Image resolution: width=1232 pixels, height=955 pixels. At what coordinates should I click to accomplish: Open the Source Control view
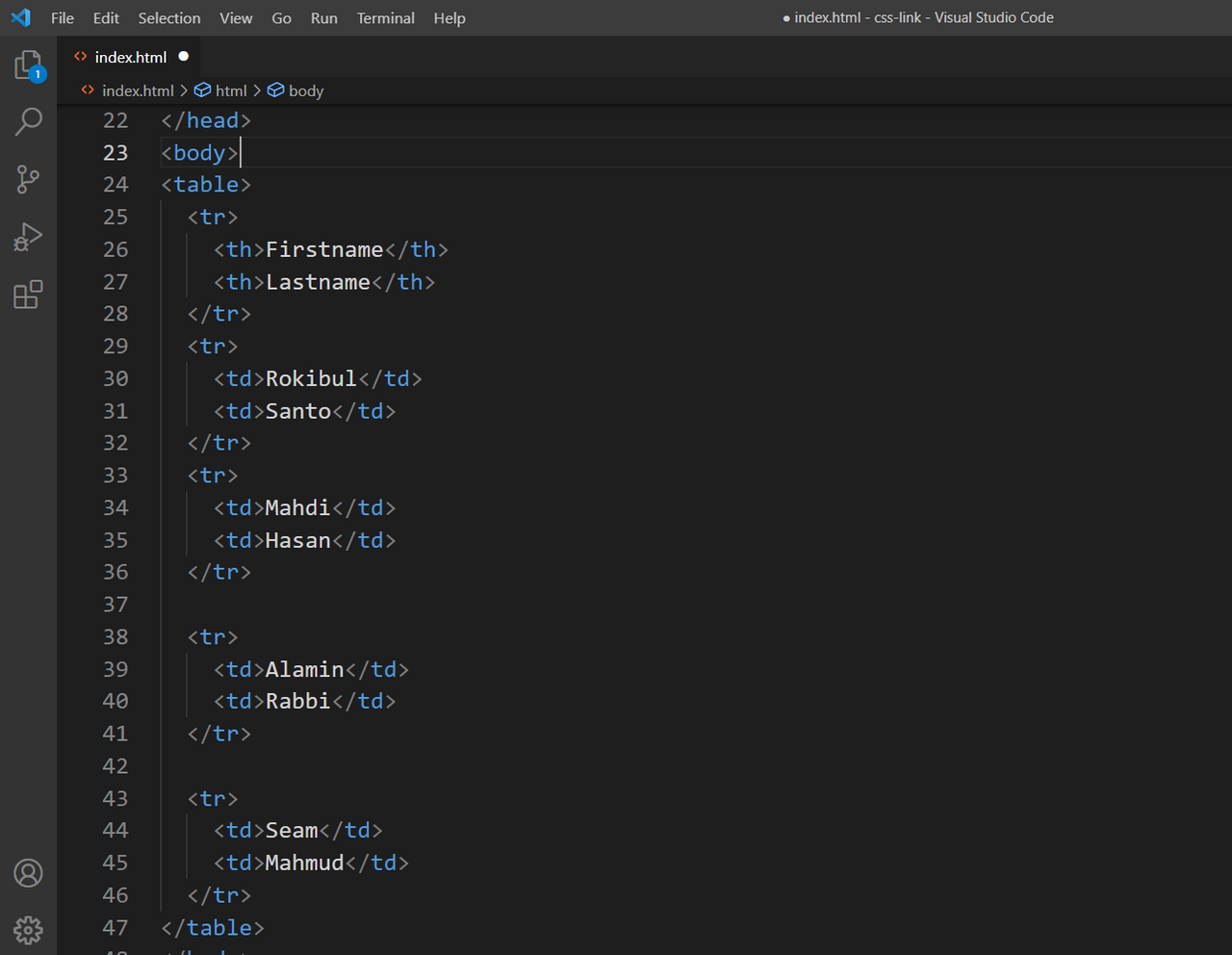(x=28, y=179)
